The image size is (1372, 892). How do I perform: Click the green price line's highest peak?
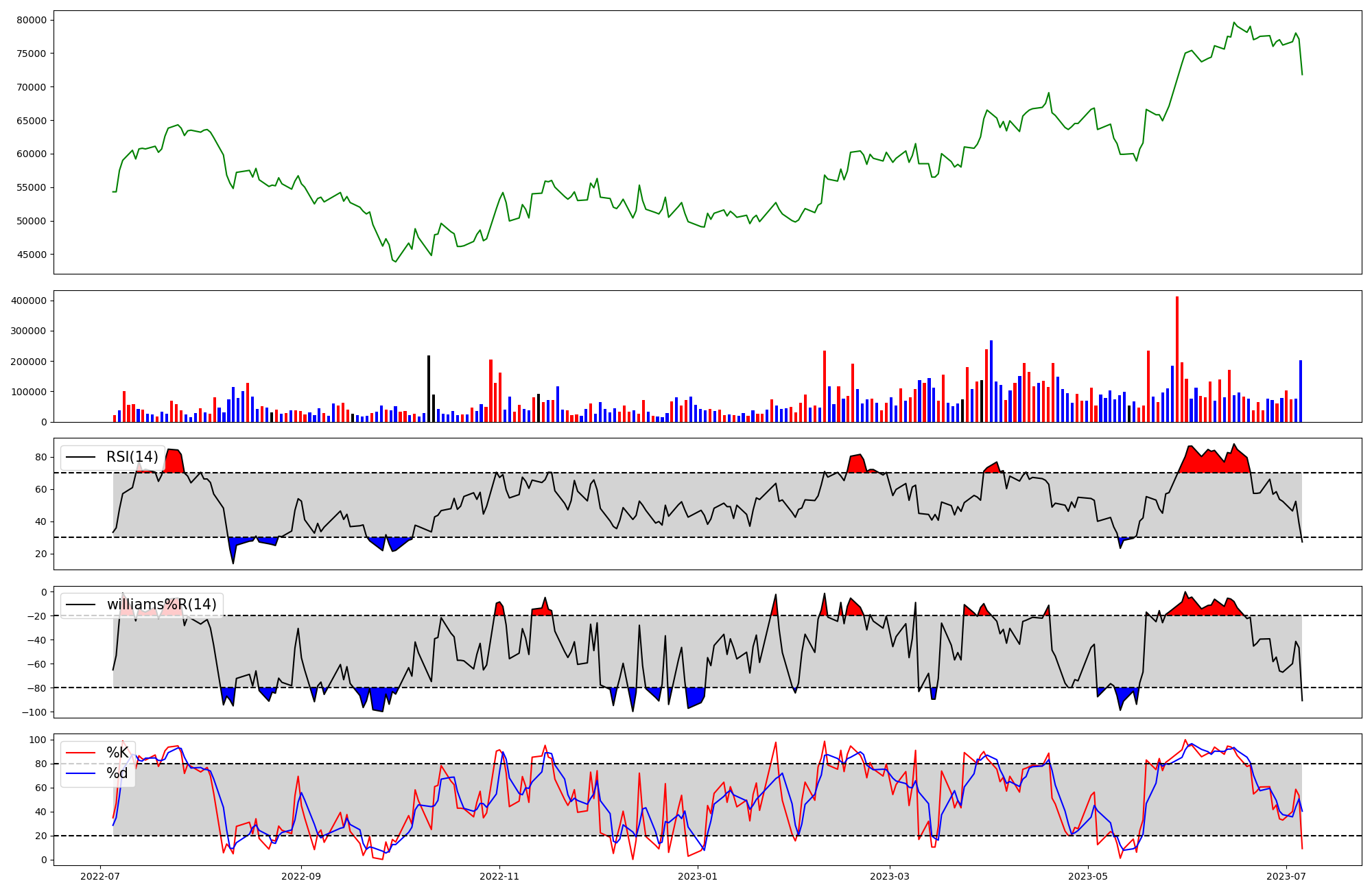click(x=1234, y=23)
